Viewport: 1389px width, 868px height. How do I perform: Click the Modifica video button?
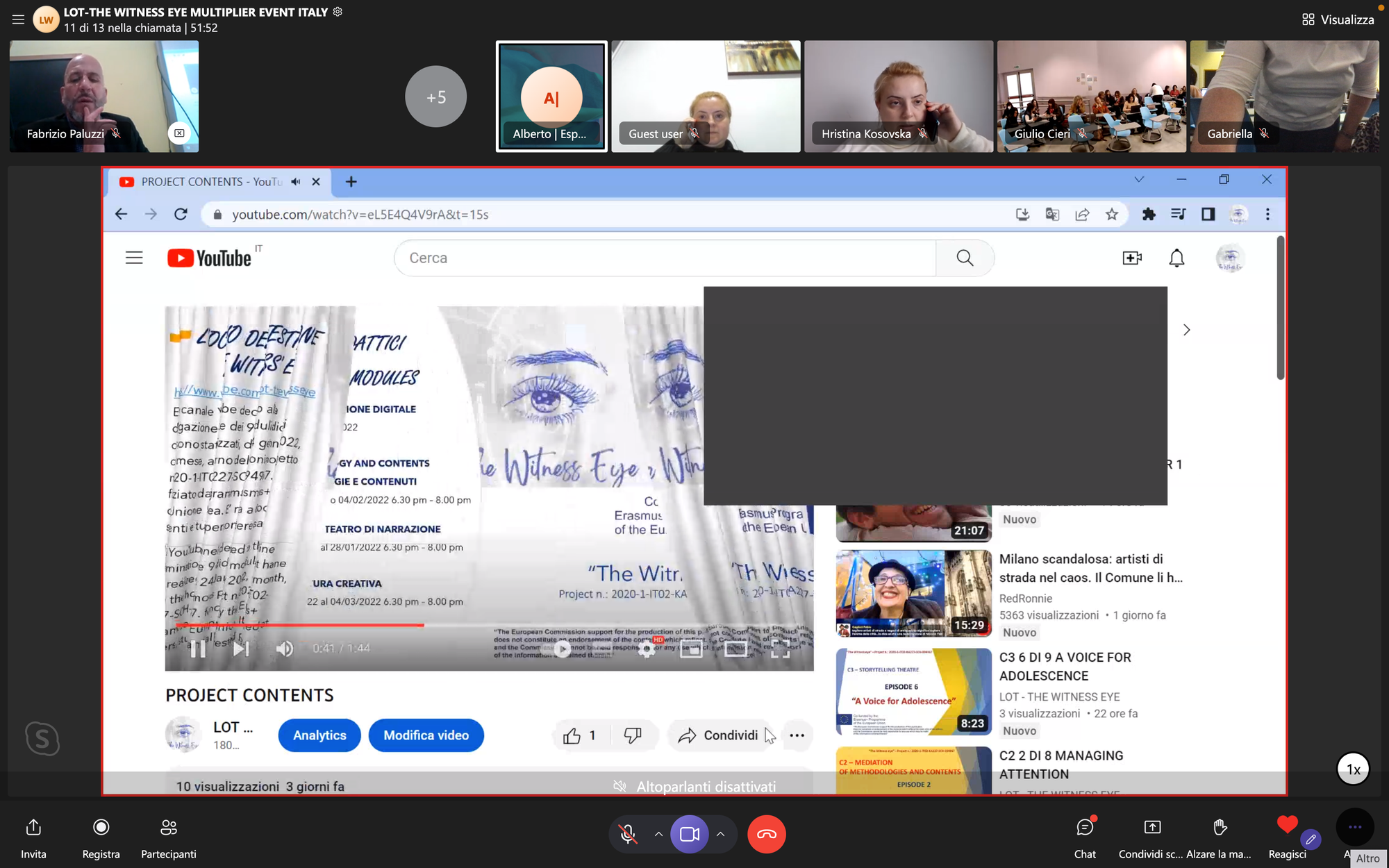pos(426,735)
